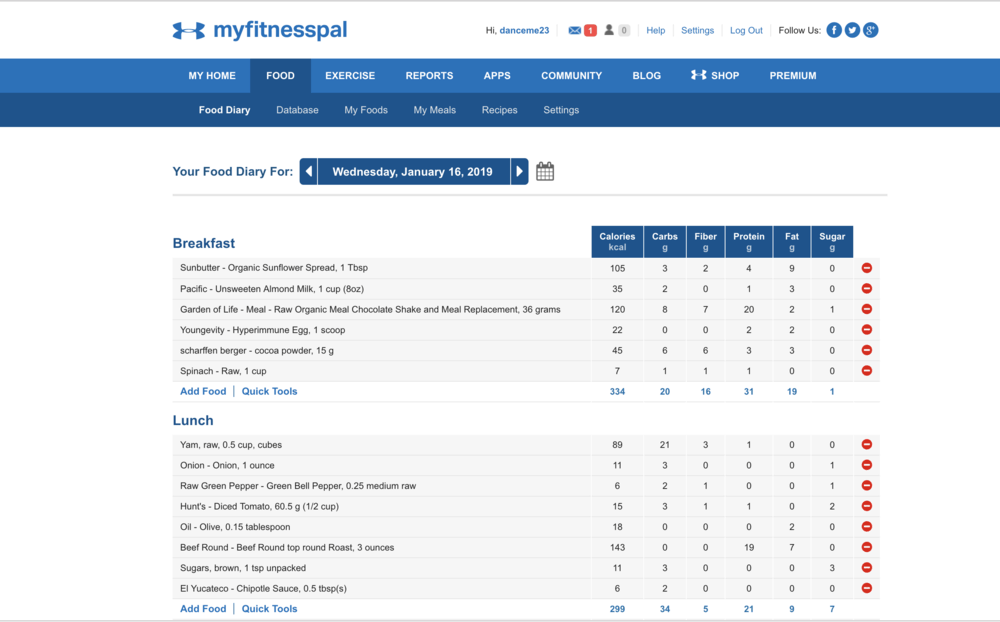Open the mail inbox envelope icon
This screenshot has width=1000, height=622.
tap(574, 30)
